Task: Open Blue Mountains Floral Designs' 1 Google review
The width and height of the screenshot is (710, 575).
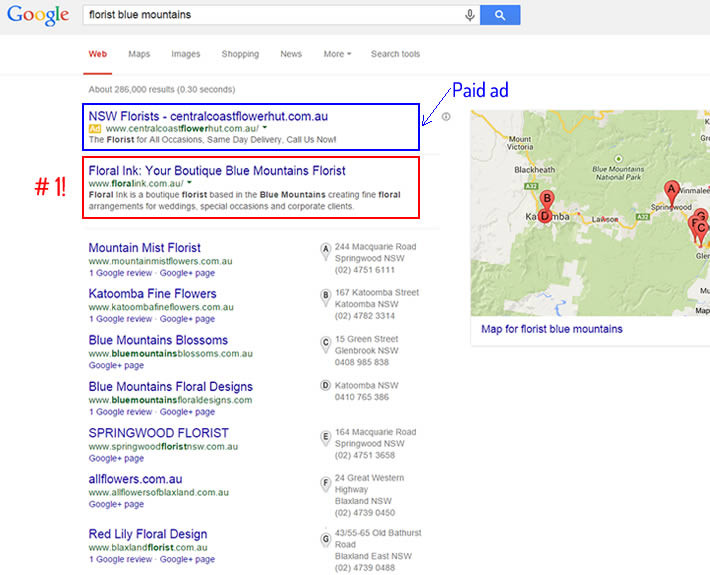Action: [120, 412]
